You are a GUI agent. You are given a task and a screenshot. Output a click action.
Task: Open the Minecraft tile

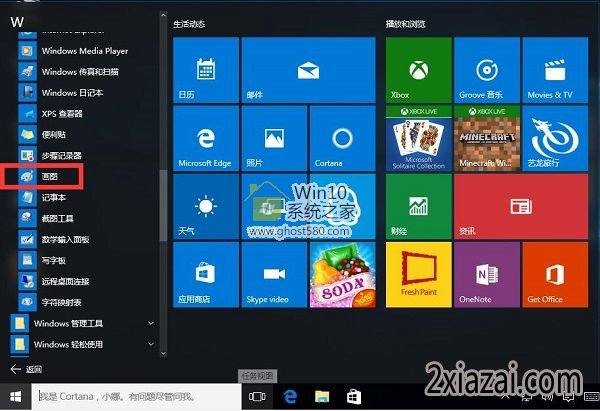coord(487,138)
